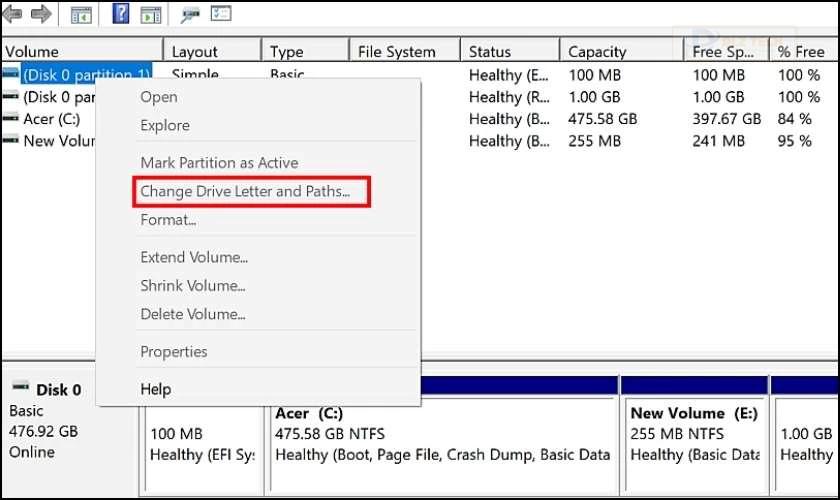This screenshot has width=840, height=500.
Task: Sort by the Volume column header
Action: (x=82, y=51)
